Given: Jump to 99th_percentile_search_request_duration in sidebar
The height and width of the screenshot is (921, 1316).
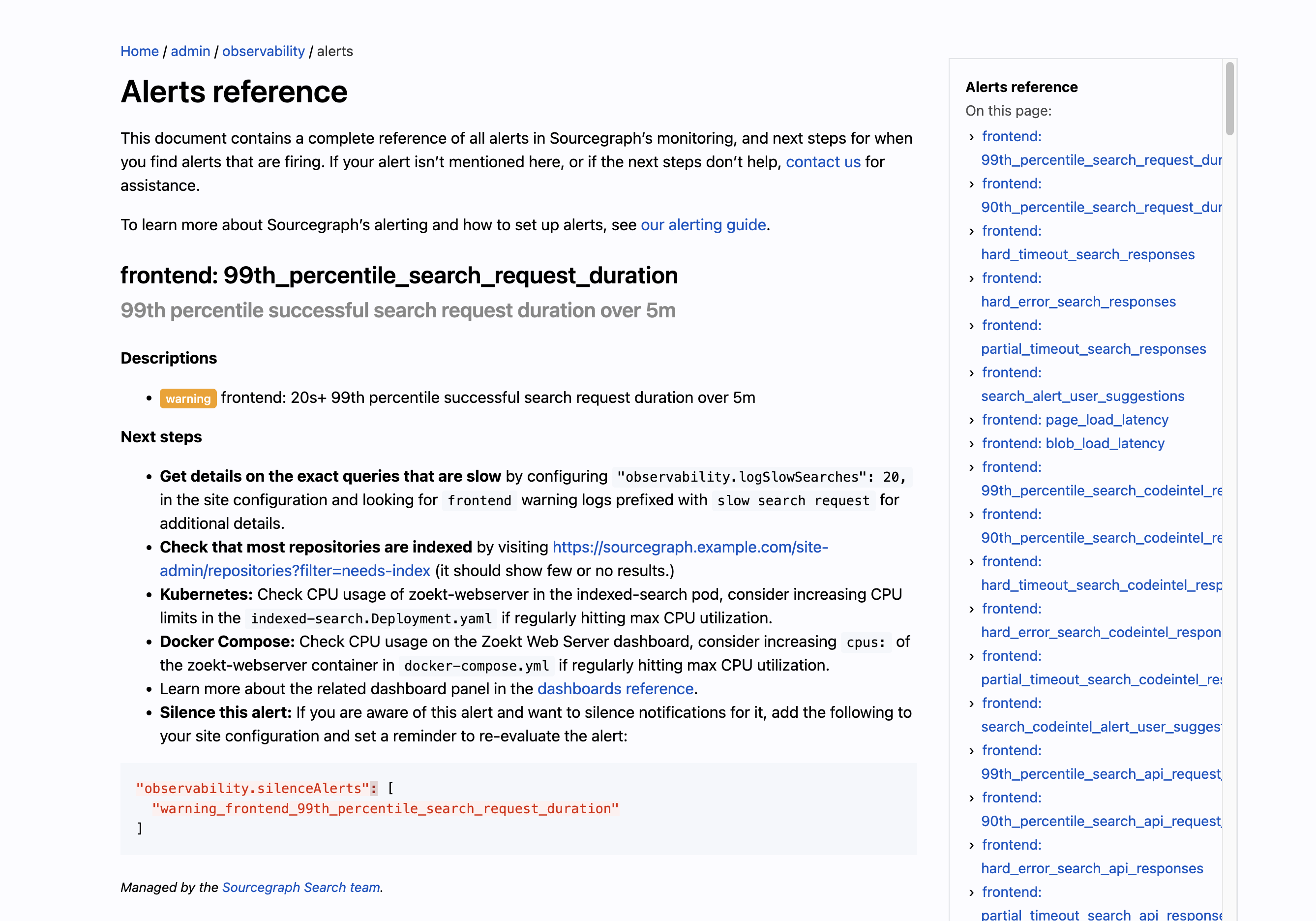Looking at the screenshot, I should pyautogui.click(x=1101, y=148).
